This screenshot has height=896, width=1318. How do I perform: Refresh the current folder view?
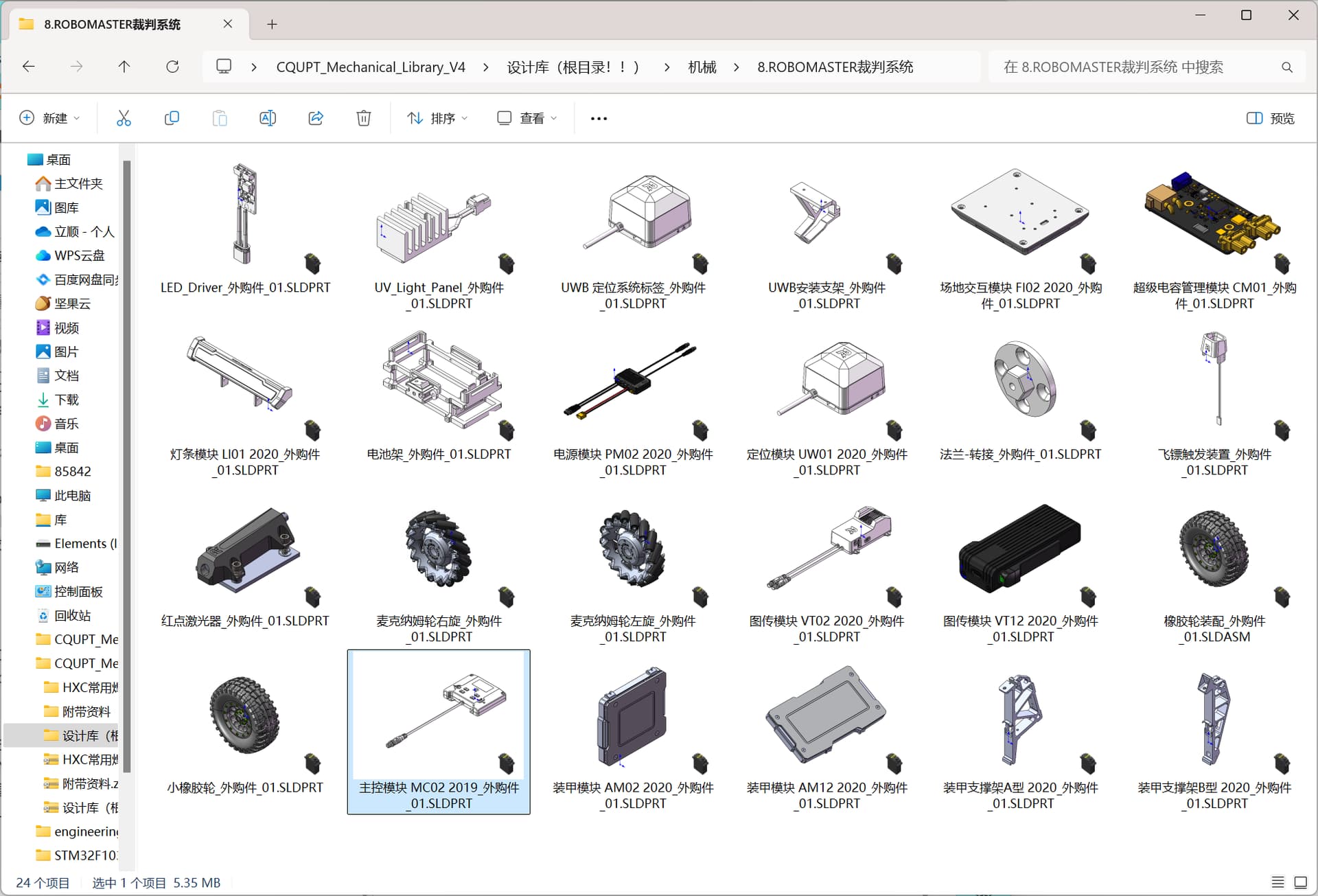tap(172, 67)
